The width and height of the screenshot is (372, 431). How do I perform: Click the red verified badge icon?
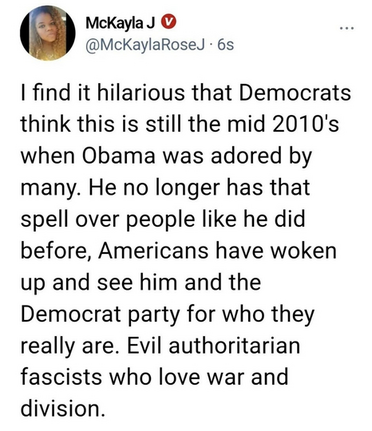[x=168, y=23]
